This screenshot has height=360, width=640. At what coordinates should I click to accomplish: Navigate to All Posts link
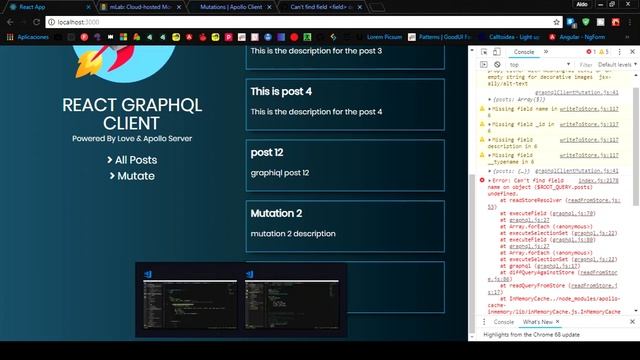pos(132,160)
